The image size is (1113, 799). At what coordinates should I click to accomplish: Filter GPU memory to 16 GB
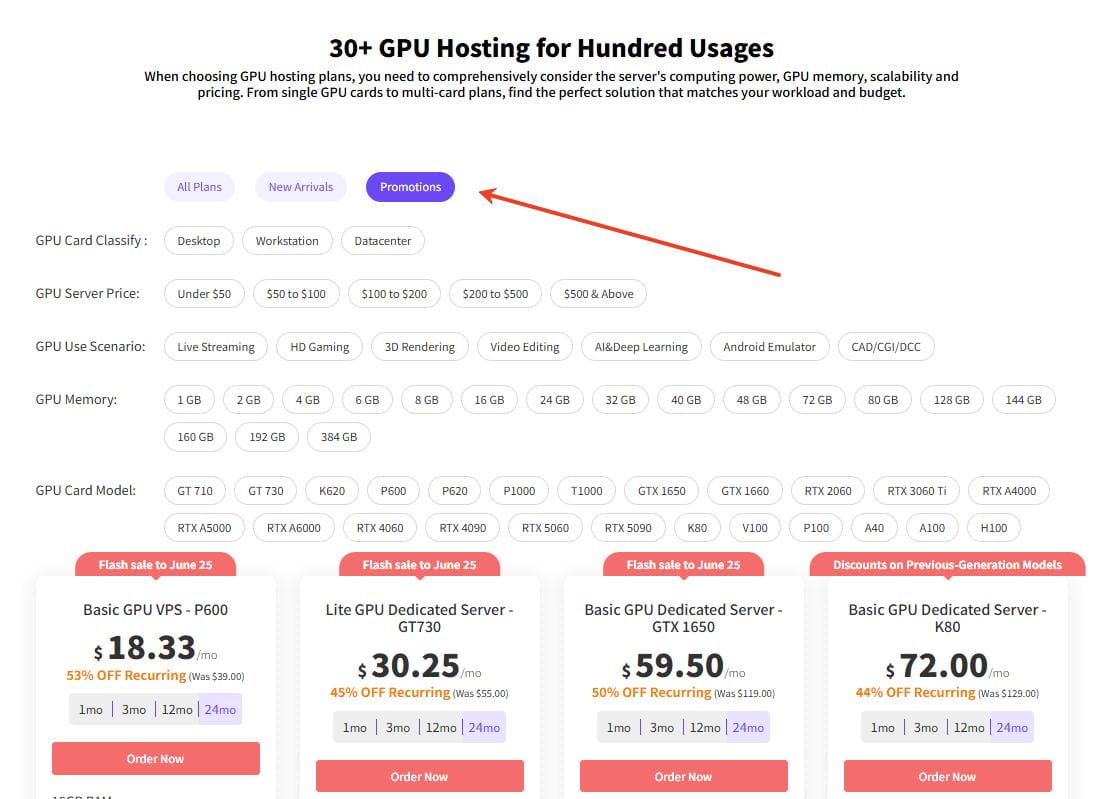coord(489,400)
